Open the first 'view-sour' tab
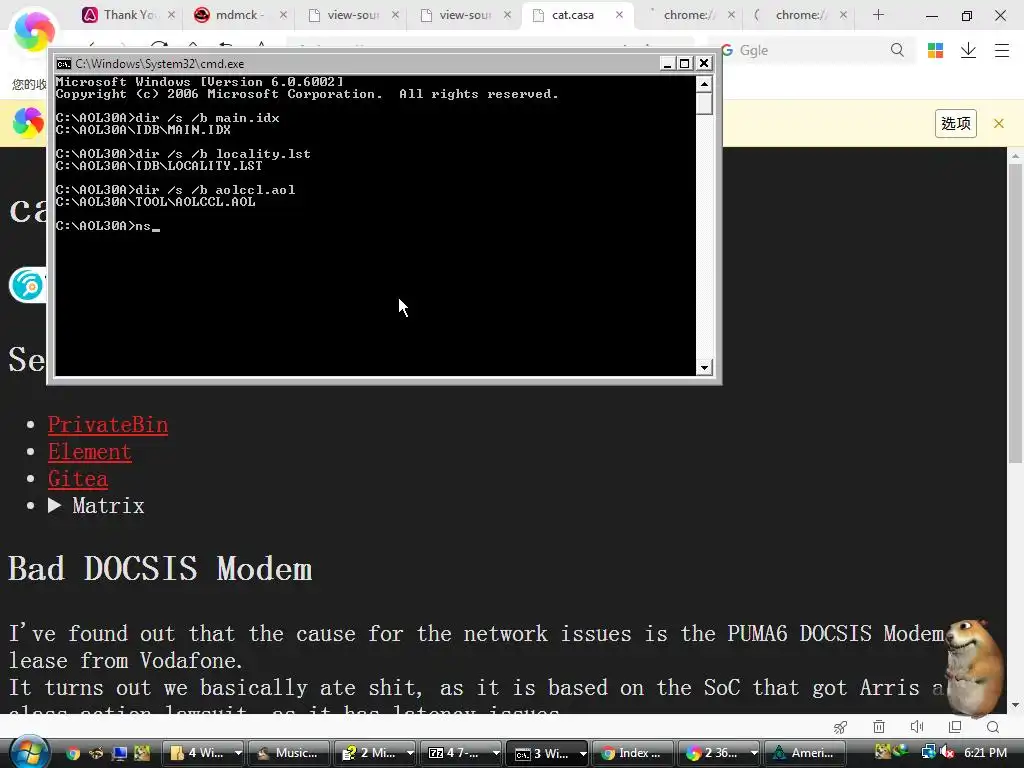Image resolution: width=1024 pixels, height=768 pixels. [x=353, y=14]
